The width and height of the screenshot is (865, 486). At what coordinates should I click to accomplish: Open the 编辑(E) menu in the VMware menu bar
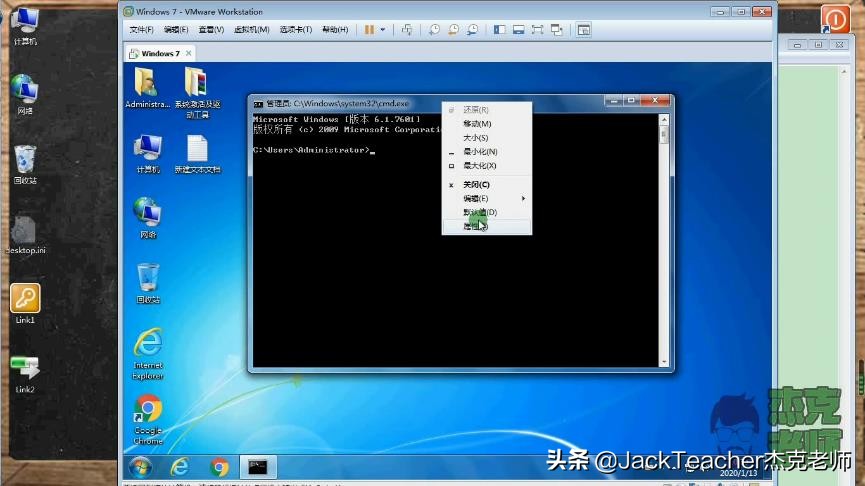pos(176,30)
